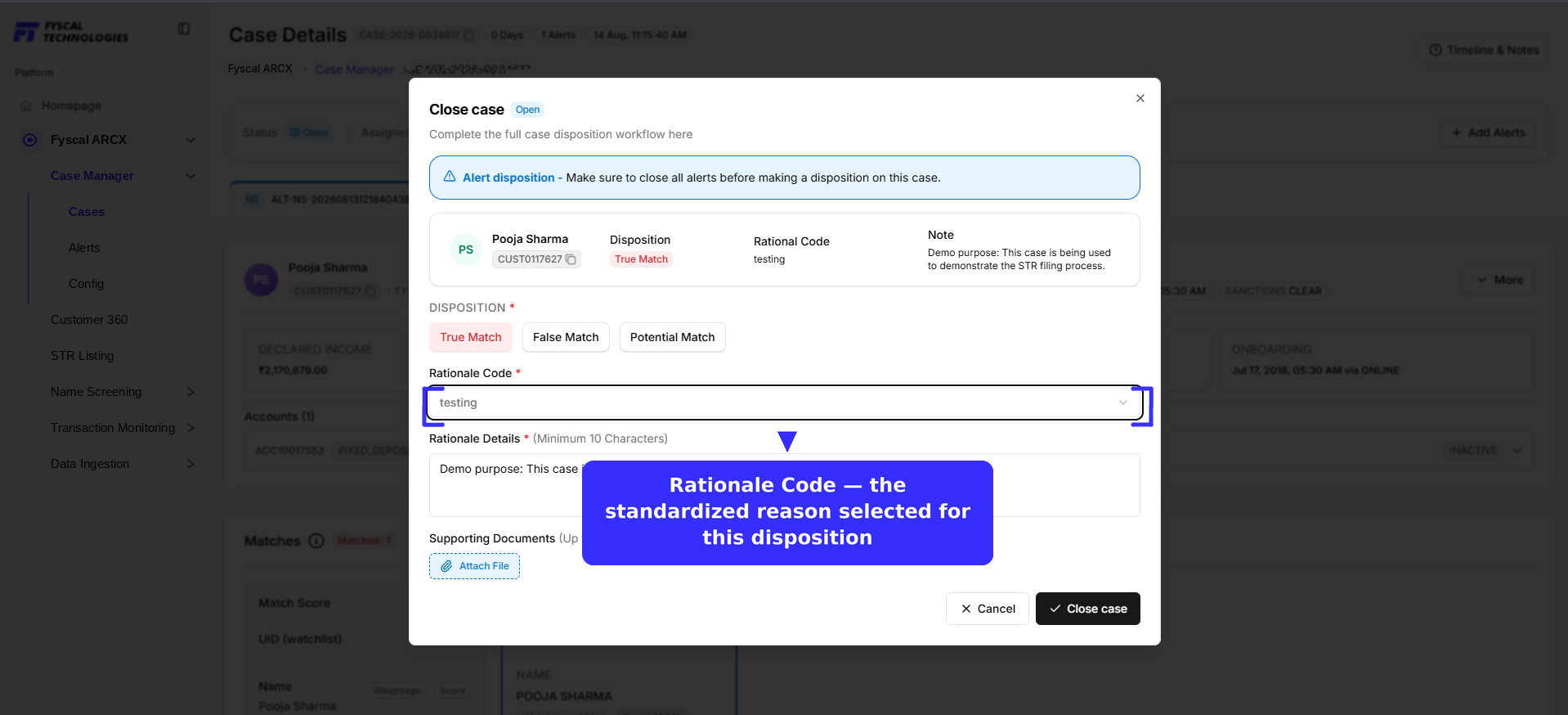Image resolution: width=1568 pixels, height=715 pixels.
Task: Collapse the Fyscal ARCX section
Action: [x=190, y=140]
